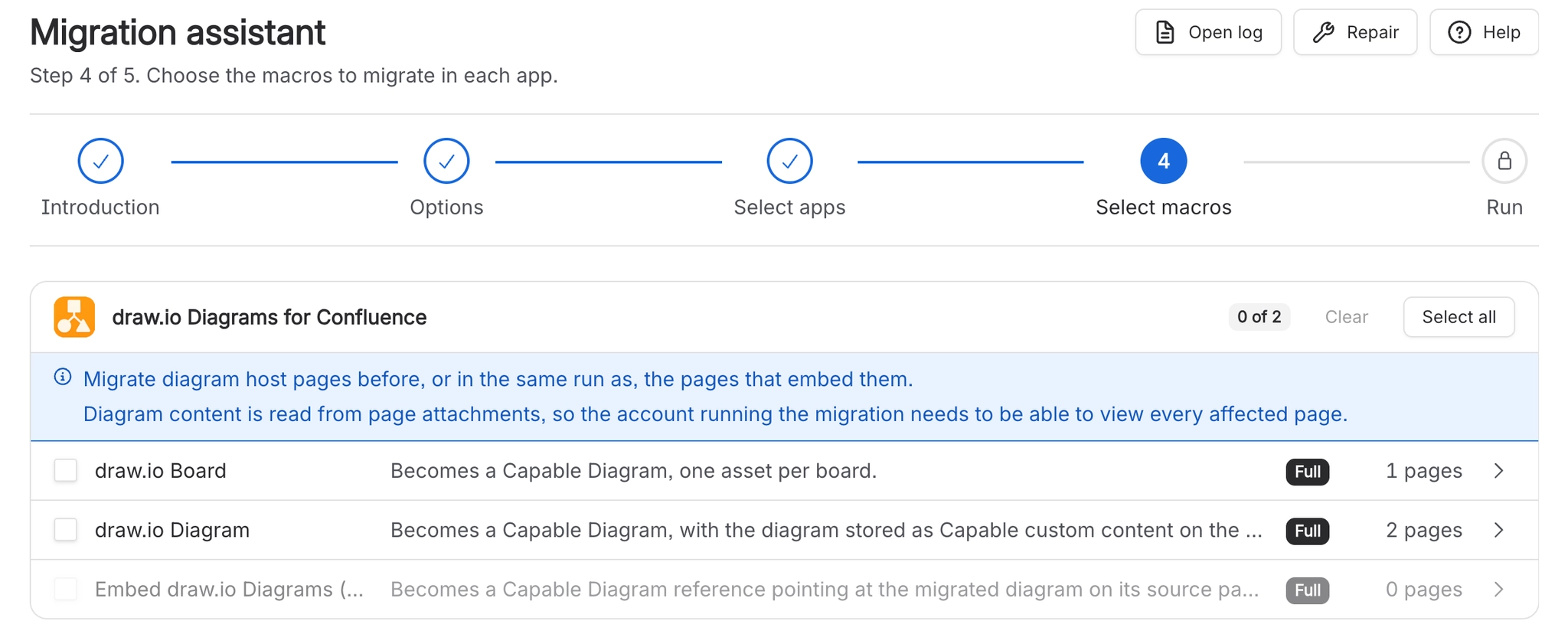Viewport: 1568px width, 634px height.
Task: Click Select all for draw.io macros
Action: click(1459, 317)
